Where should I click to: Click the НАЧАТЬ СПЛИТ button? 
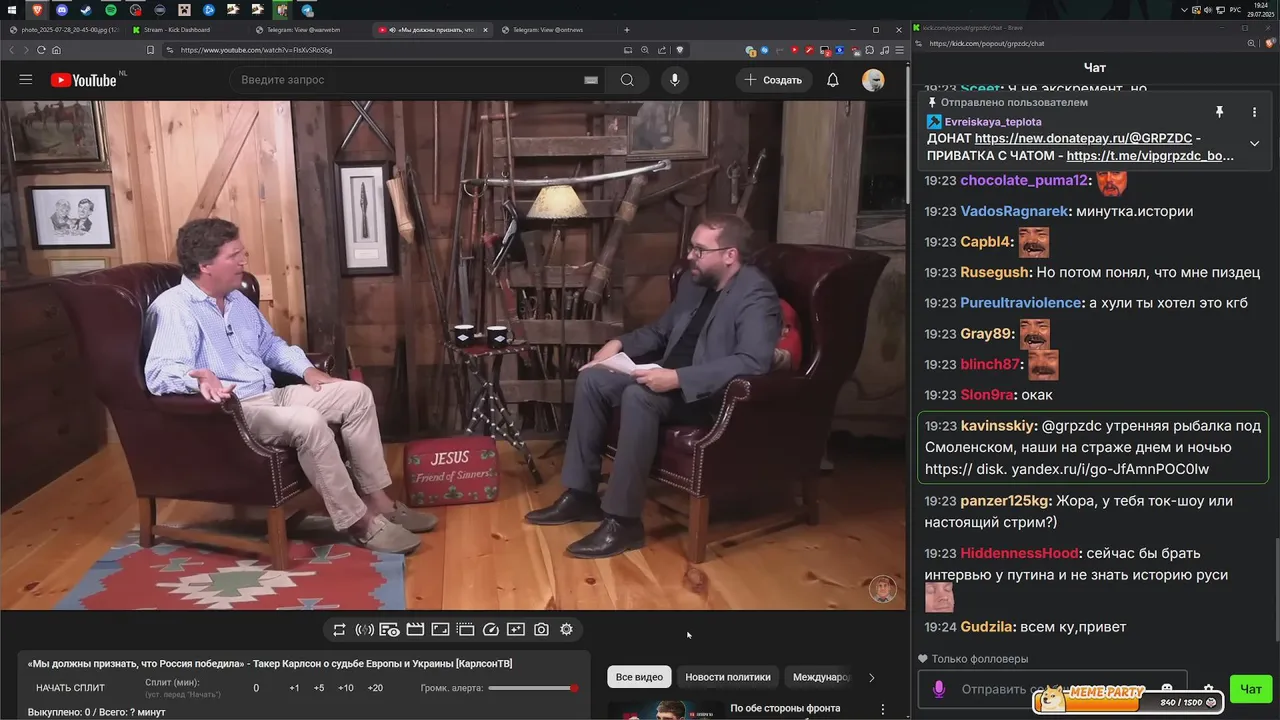[x=71, y=688]
